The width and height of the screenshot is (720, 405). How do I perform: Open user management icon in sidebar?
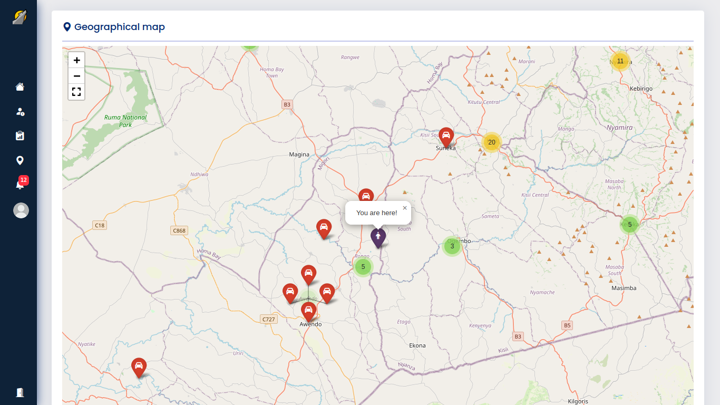pyautogui.click(x=20, y=112)
